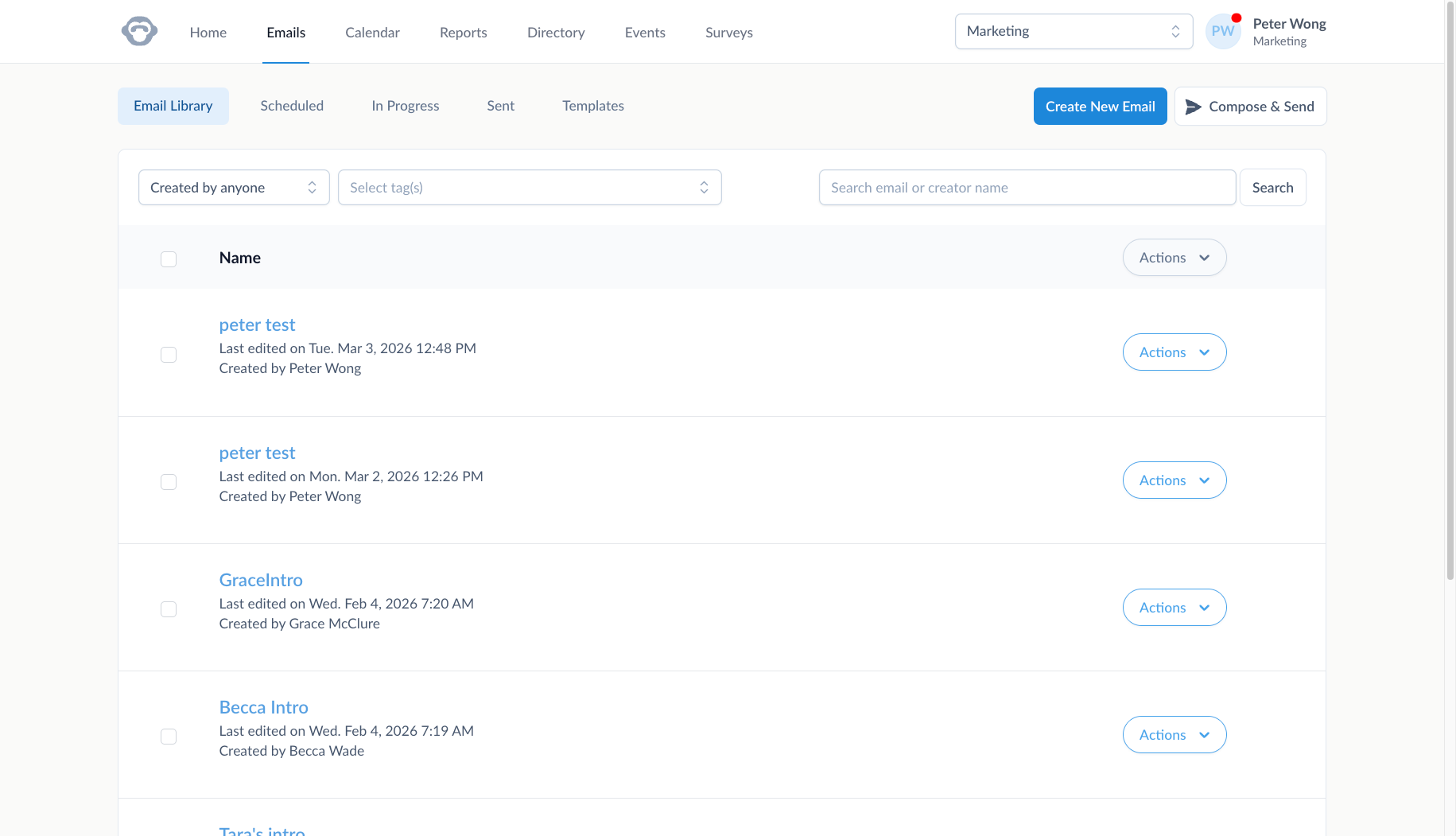Expand Actions for first peter test email
This screenshot has height=836, width=1456.
point(1174,352)
